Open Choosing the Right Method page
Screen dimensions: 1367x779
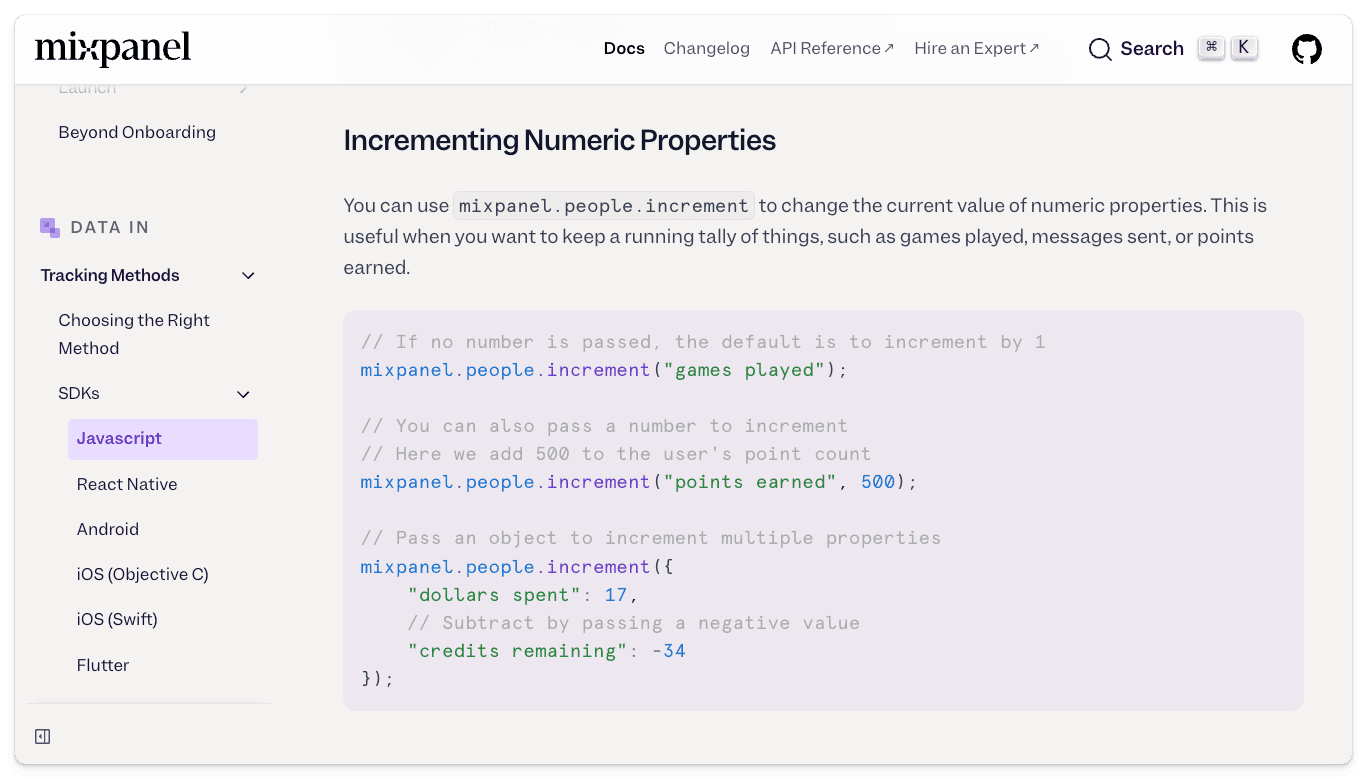coord(134,334)
